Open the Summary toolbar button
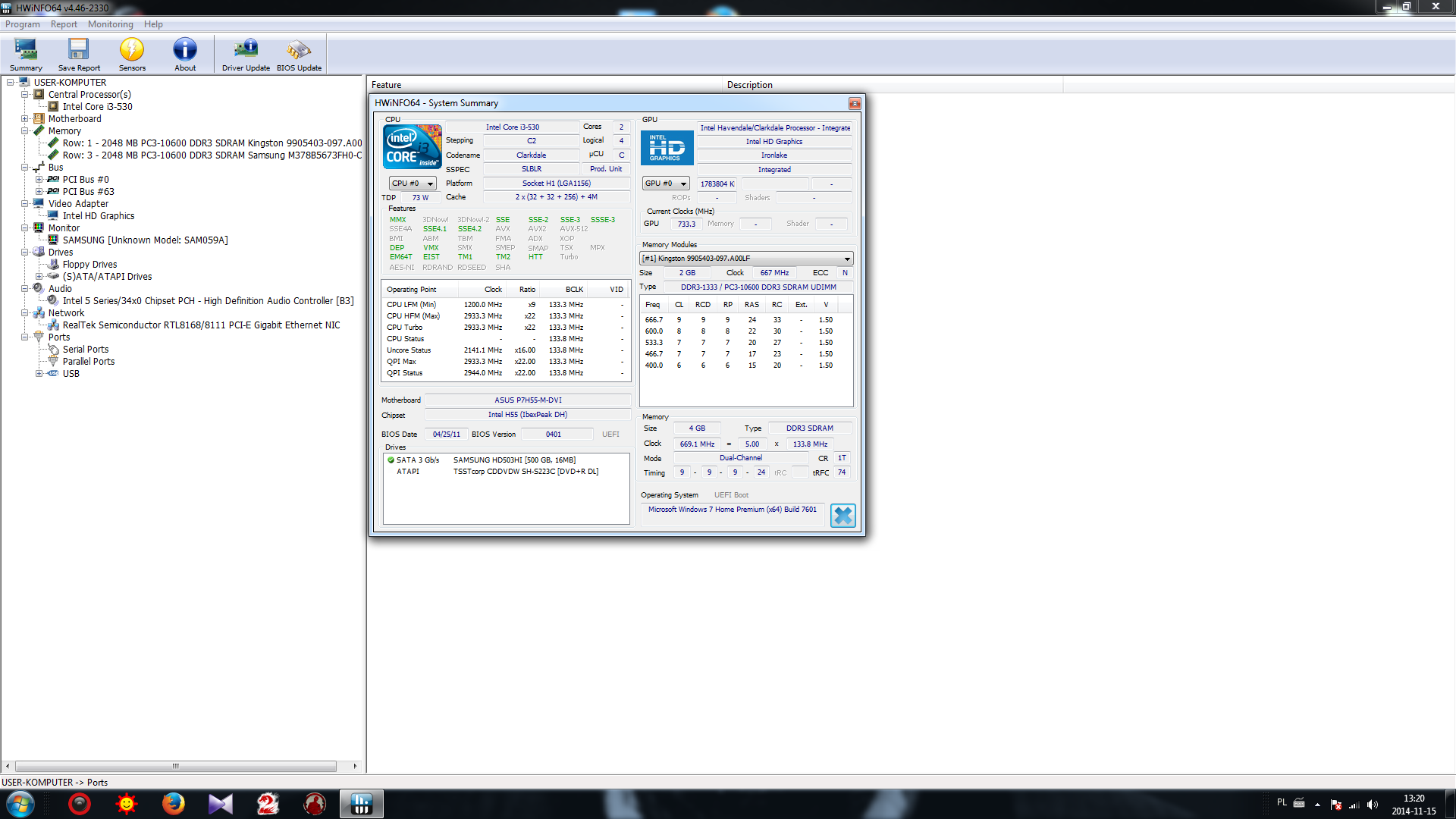The width and height of the screenshot is (1456, 819). (x=26, y=55)
